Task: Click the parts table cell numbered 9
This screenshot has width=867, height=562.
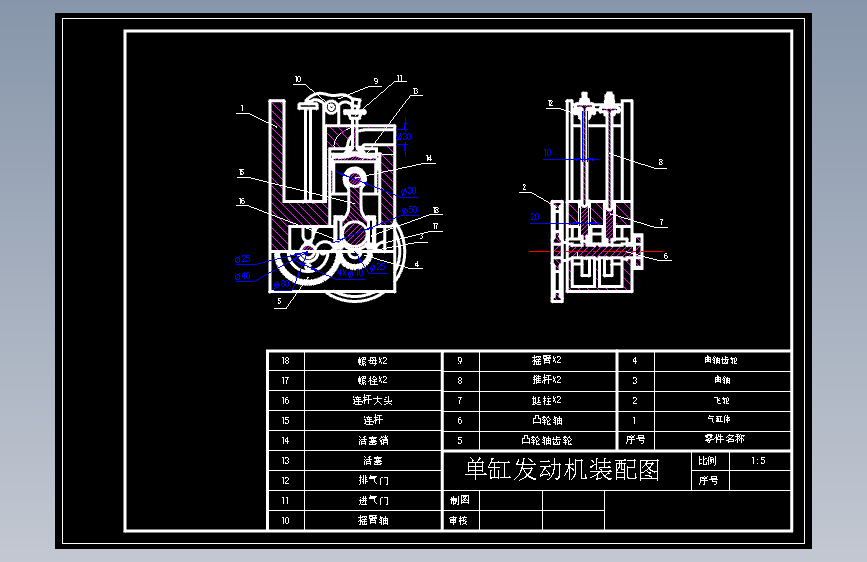Action: pyautogui.click(x=460, y=361)
